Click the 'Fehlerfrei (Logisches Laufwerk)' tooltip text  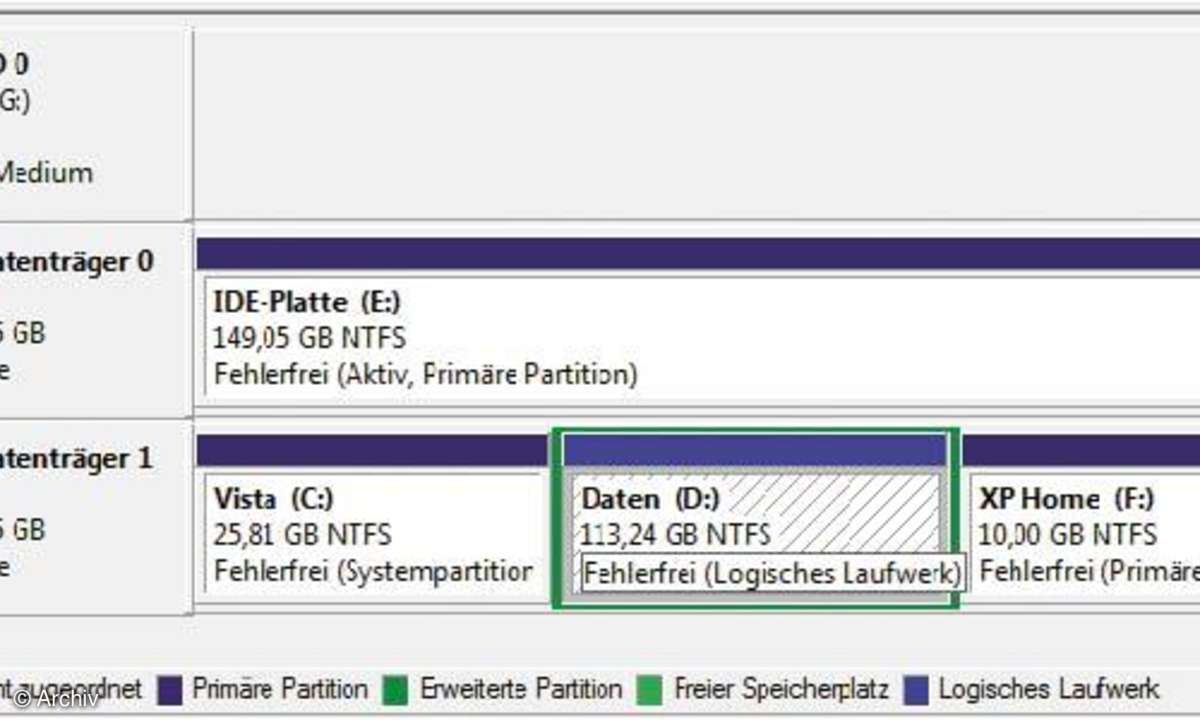[772, 574]
